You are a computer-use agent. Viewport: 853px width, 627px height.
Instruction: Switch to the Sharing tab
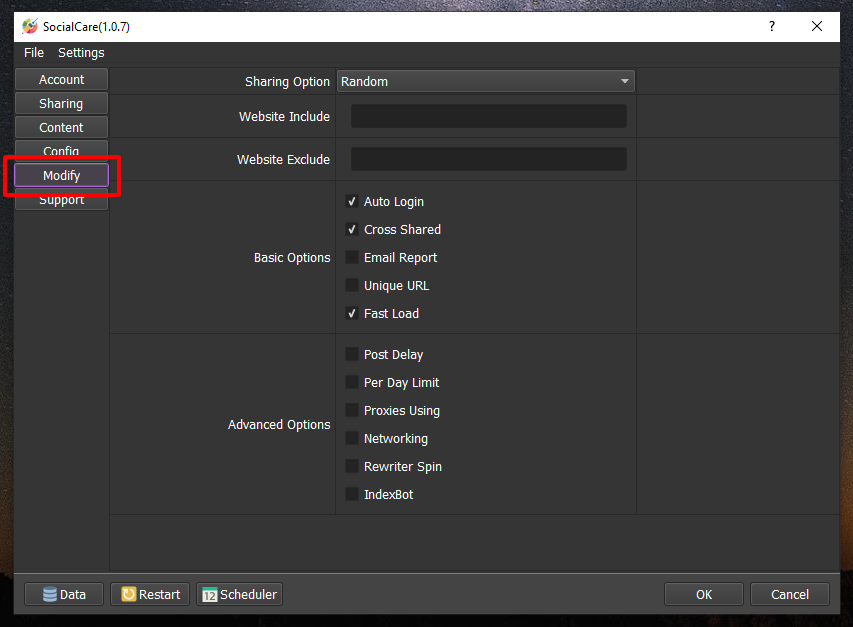(x=61, y=103)
